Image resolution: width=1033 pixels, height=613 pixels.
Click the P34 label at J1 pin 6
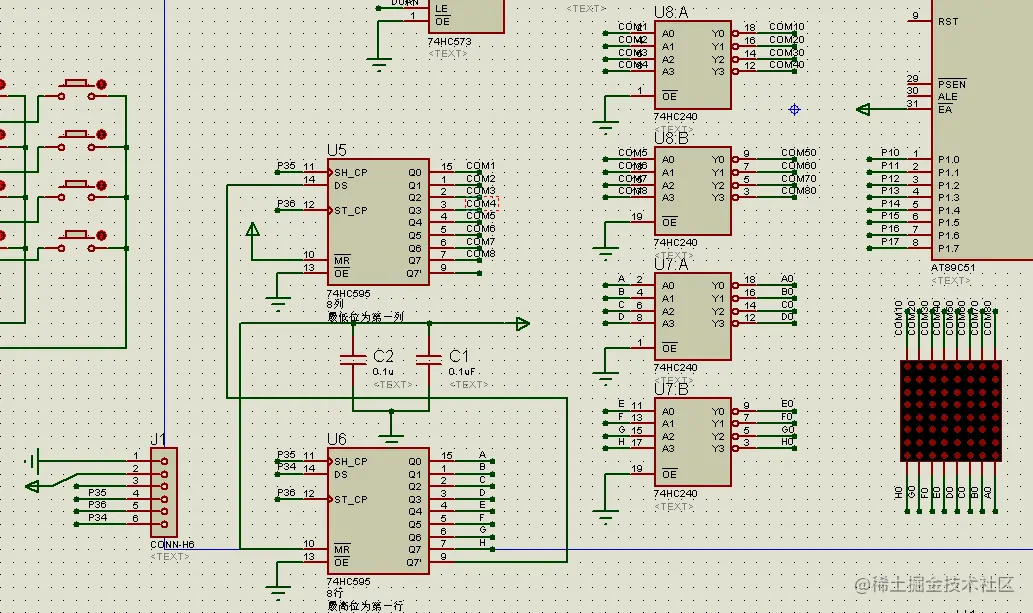[x=97, y=517]
